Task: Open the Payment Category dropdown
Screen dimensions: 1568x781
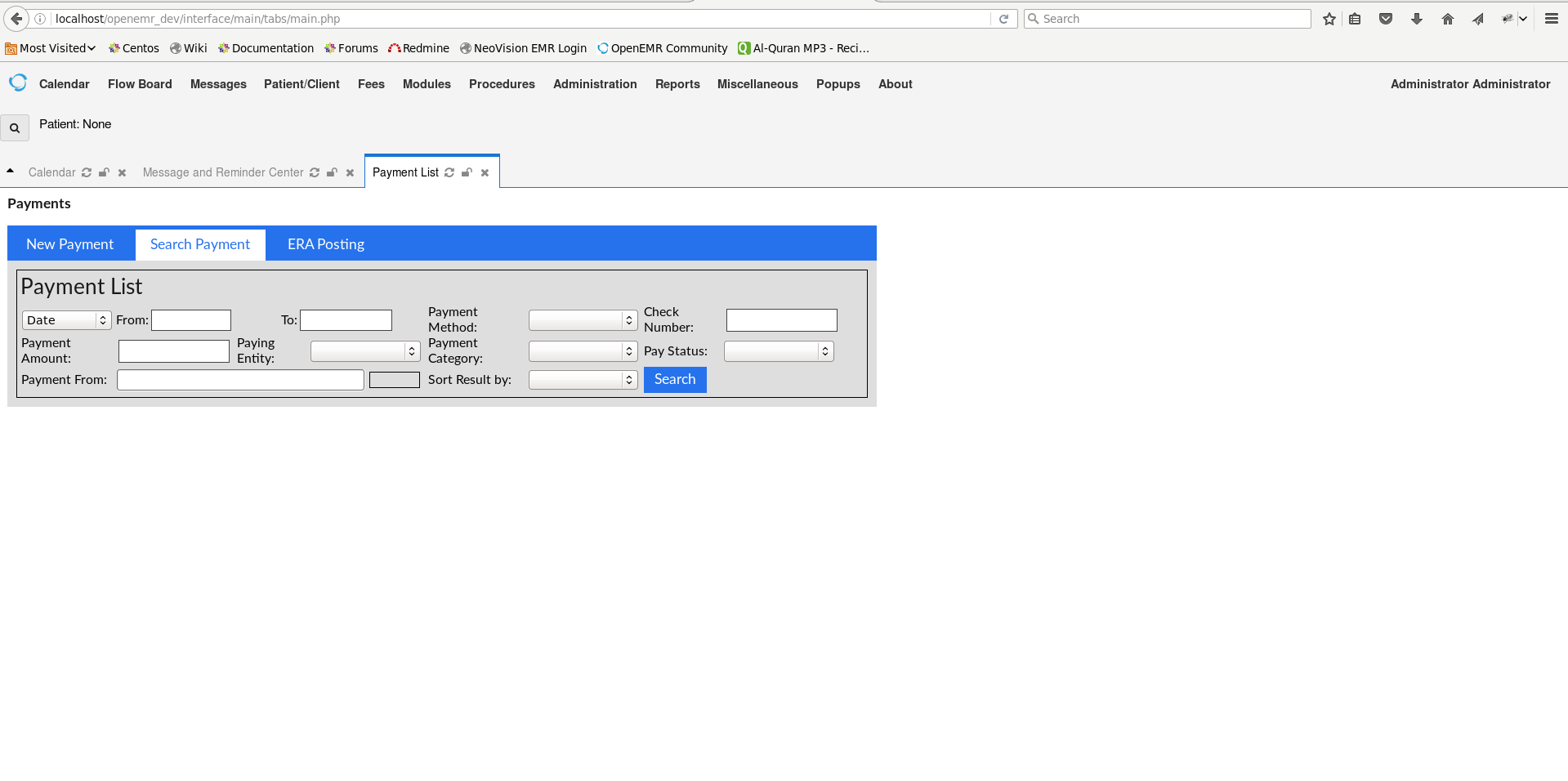Action: (583, 351)
